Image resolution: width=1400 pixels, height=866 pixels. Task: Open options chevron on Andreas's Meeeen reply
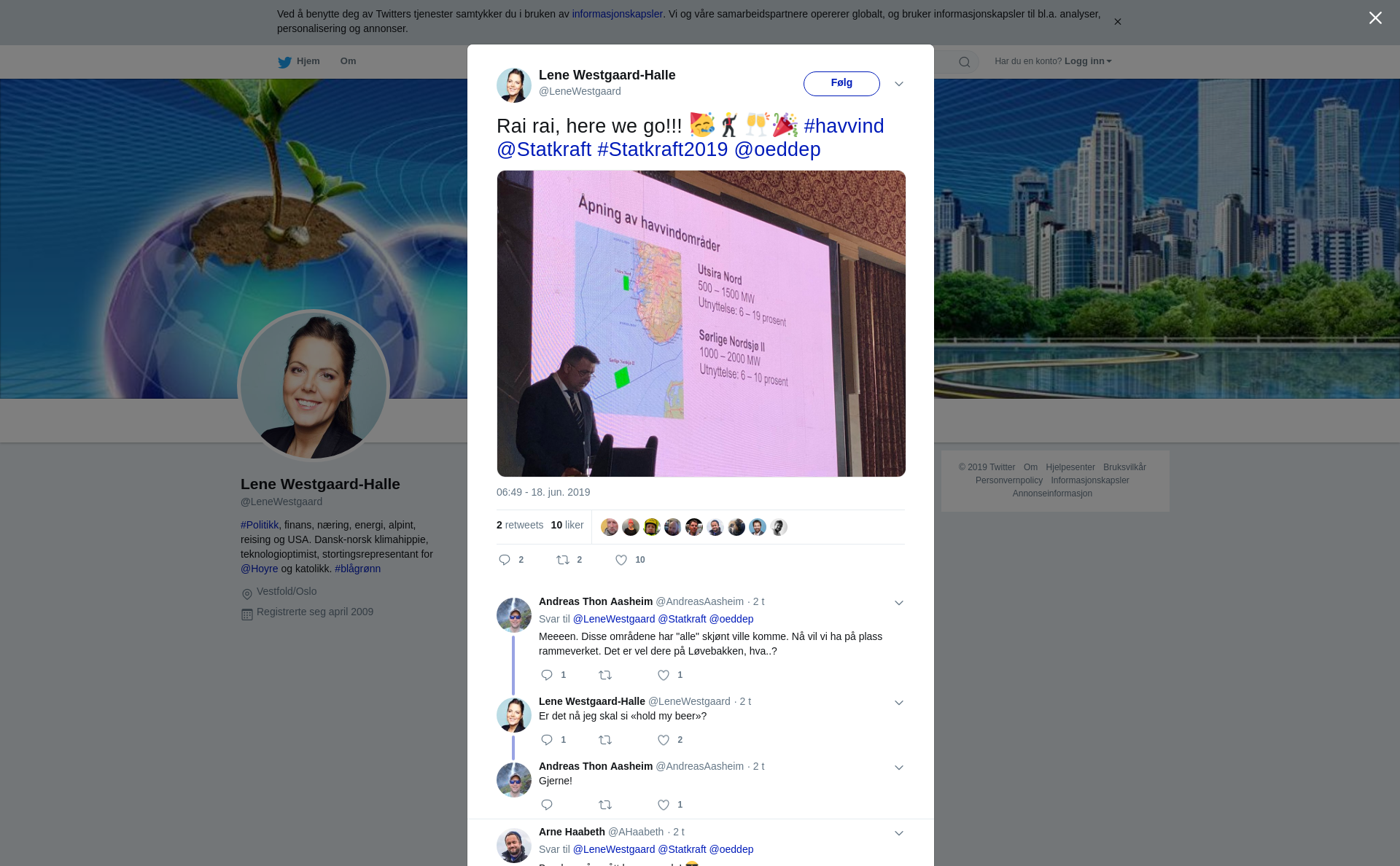pos(898,603)
